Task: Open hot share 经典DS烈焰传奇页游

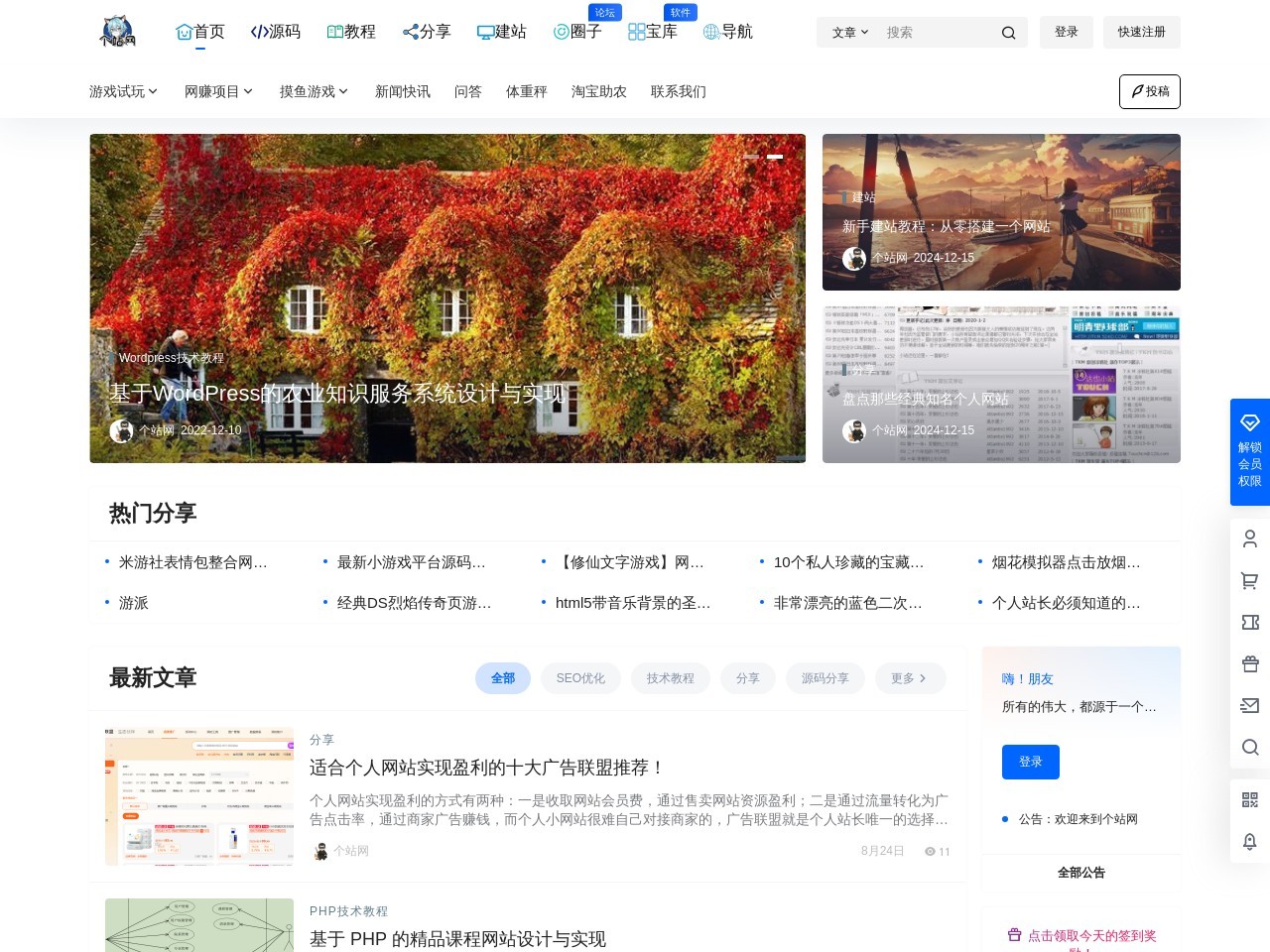Action: click(415, 603)
